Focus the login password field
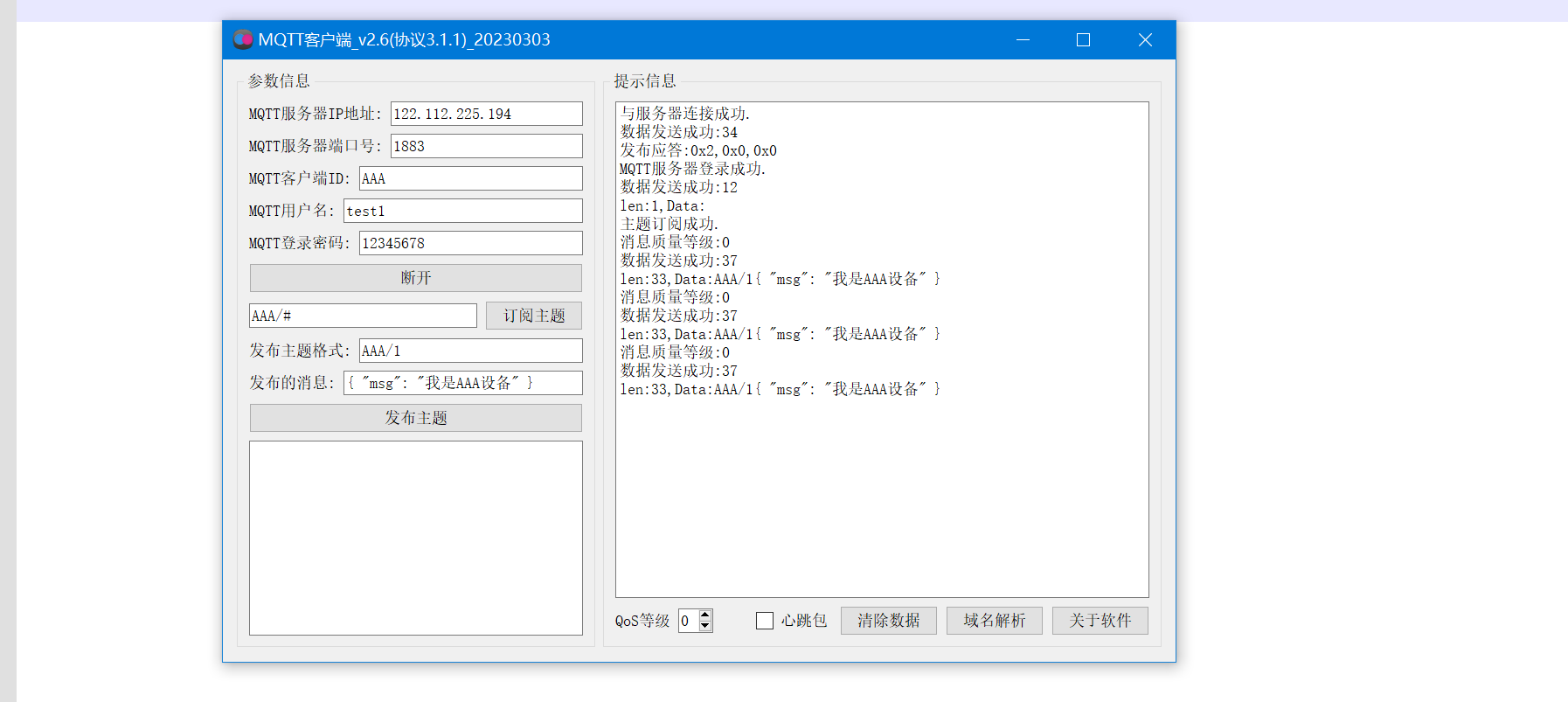The height and width of the screenshot is (702, 1568). [x=470, y=243]
